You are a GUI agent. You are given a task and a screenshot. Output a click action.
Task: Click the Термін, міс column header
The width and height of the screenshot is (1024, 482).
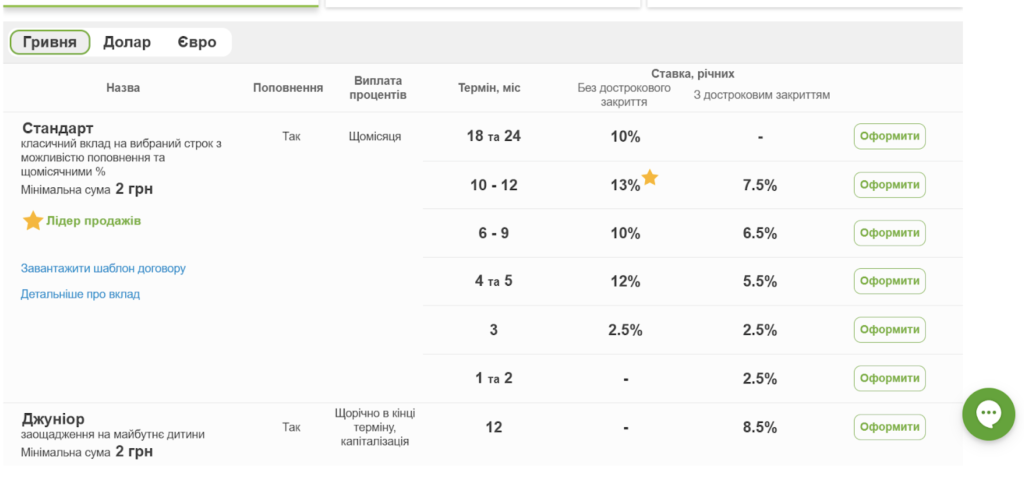pos(489,88)
